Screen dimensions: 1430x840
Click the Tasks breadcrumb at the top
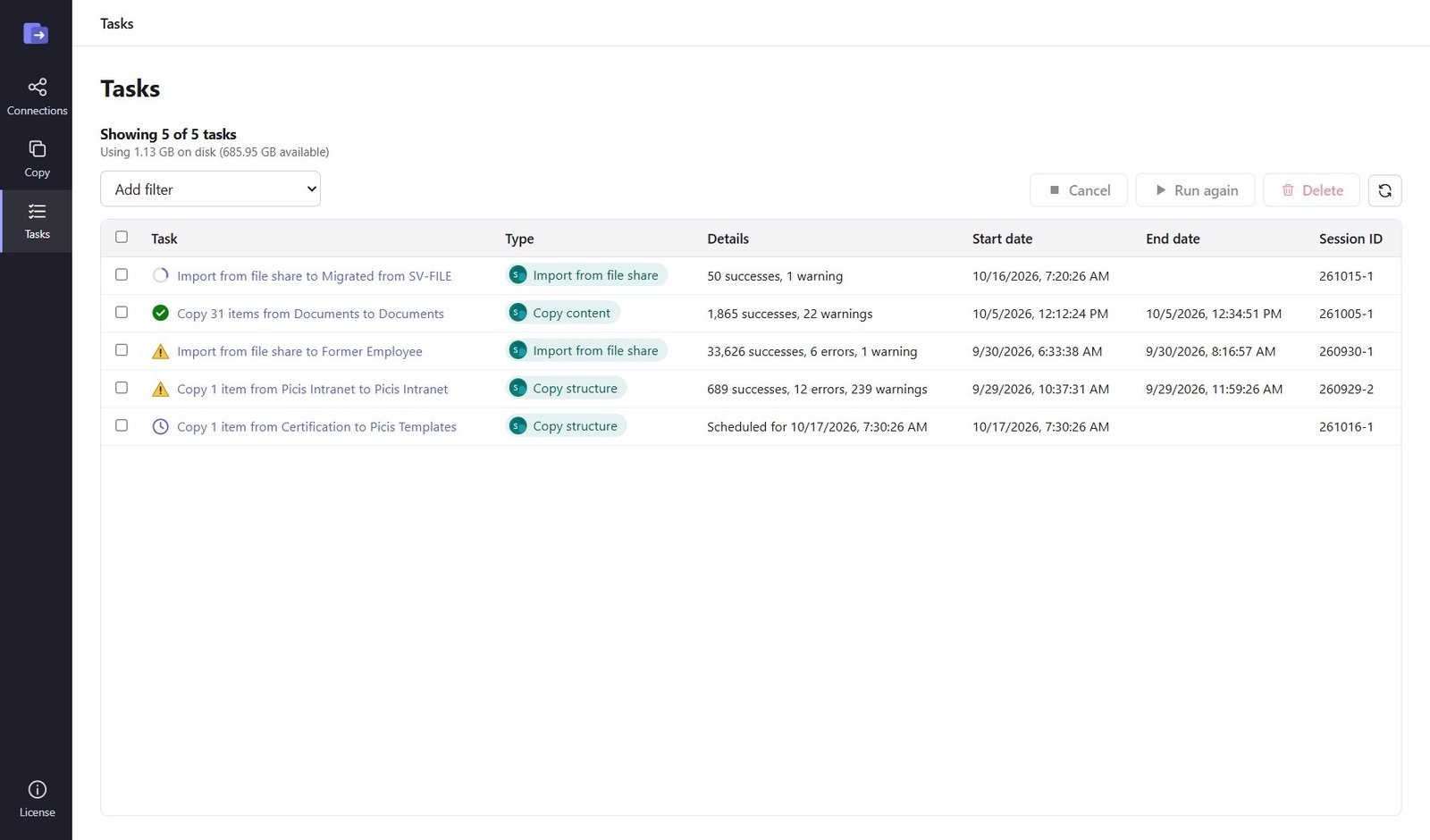tap(117, 23)
